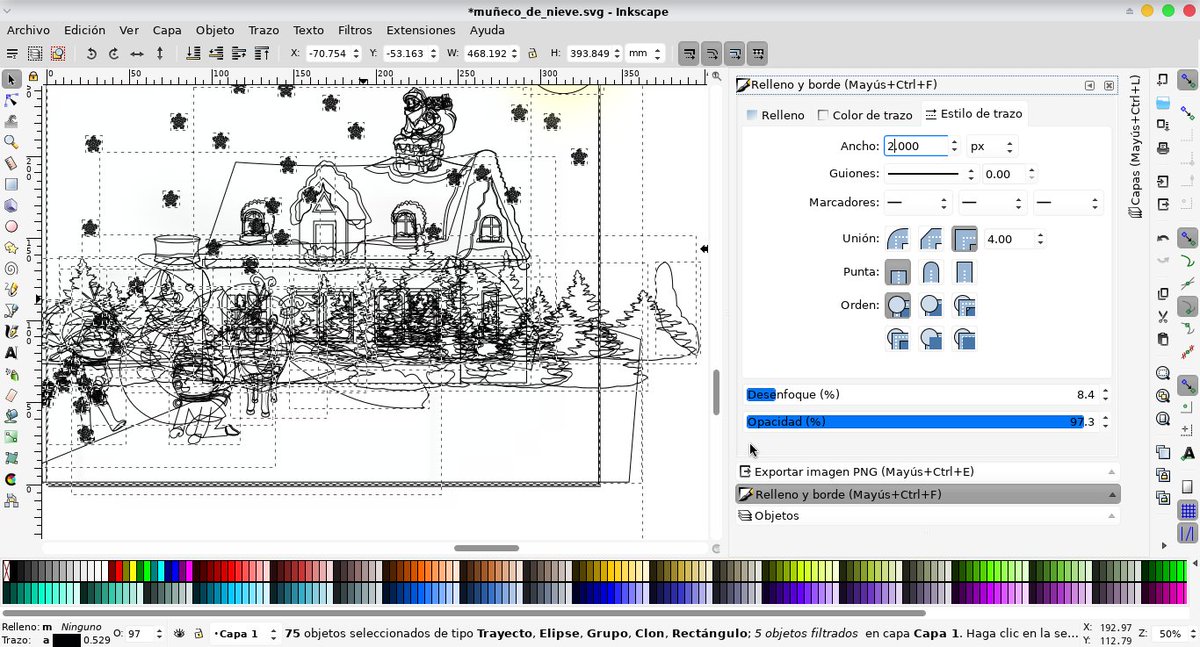The image size is (1200, 647).
Task: Open the stroke width unit px dropdown
Action: point(992,146)
